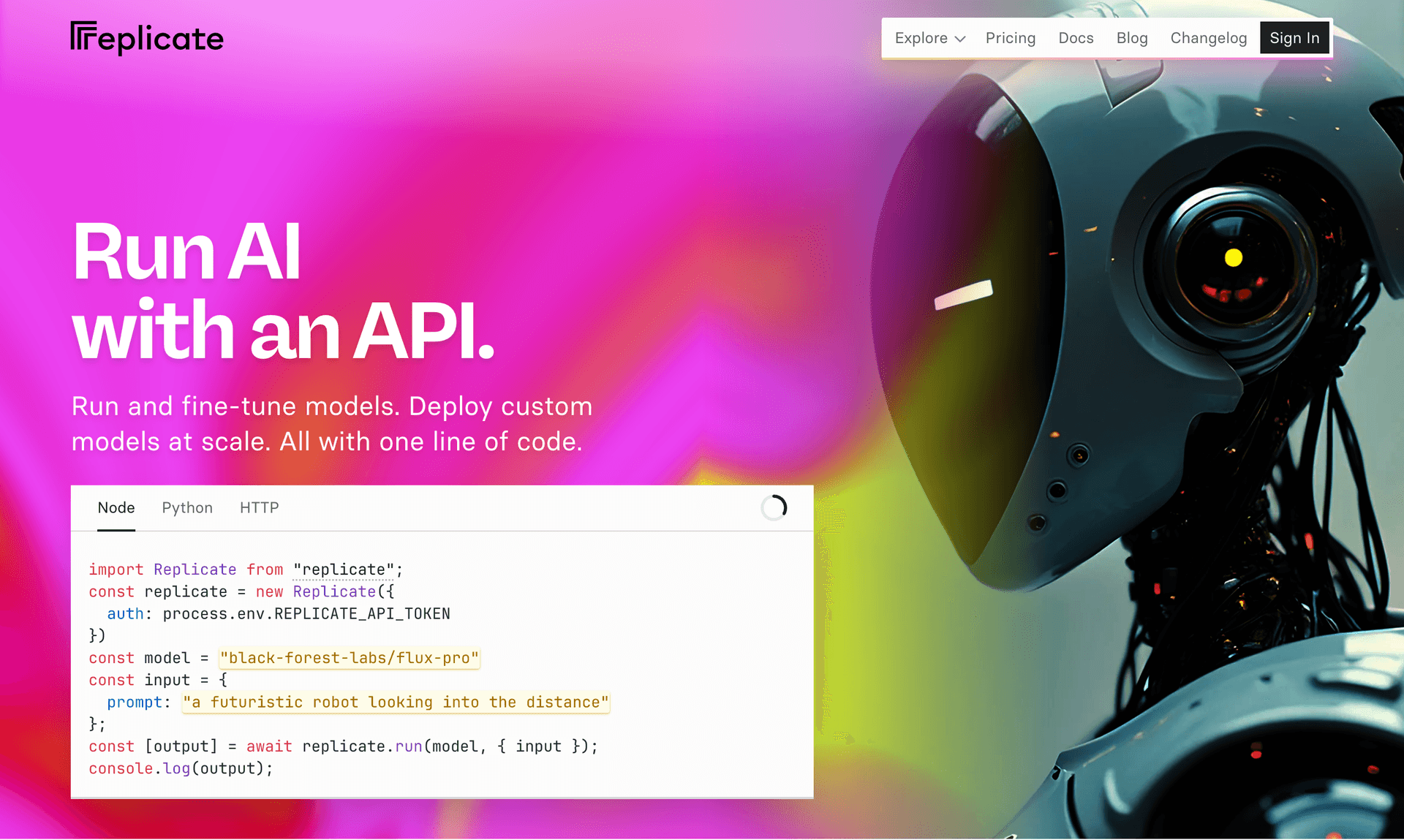Select the Node code tab
This screenshot has width=1404, height=840.
coord(116,507)
